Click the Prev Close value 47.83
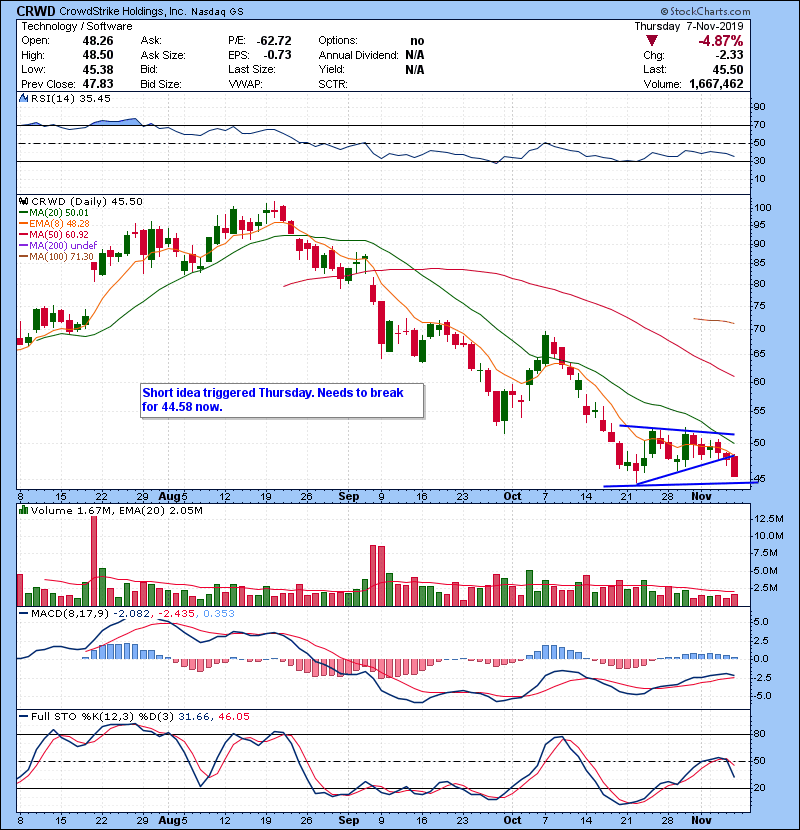This screenshot has height=830, width=800. coord(98,84)
